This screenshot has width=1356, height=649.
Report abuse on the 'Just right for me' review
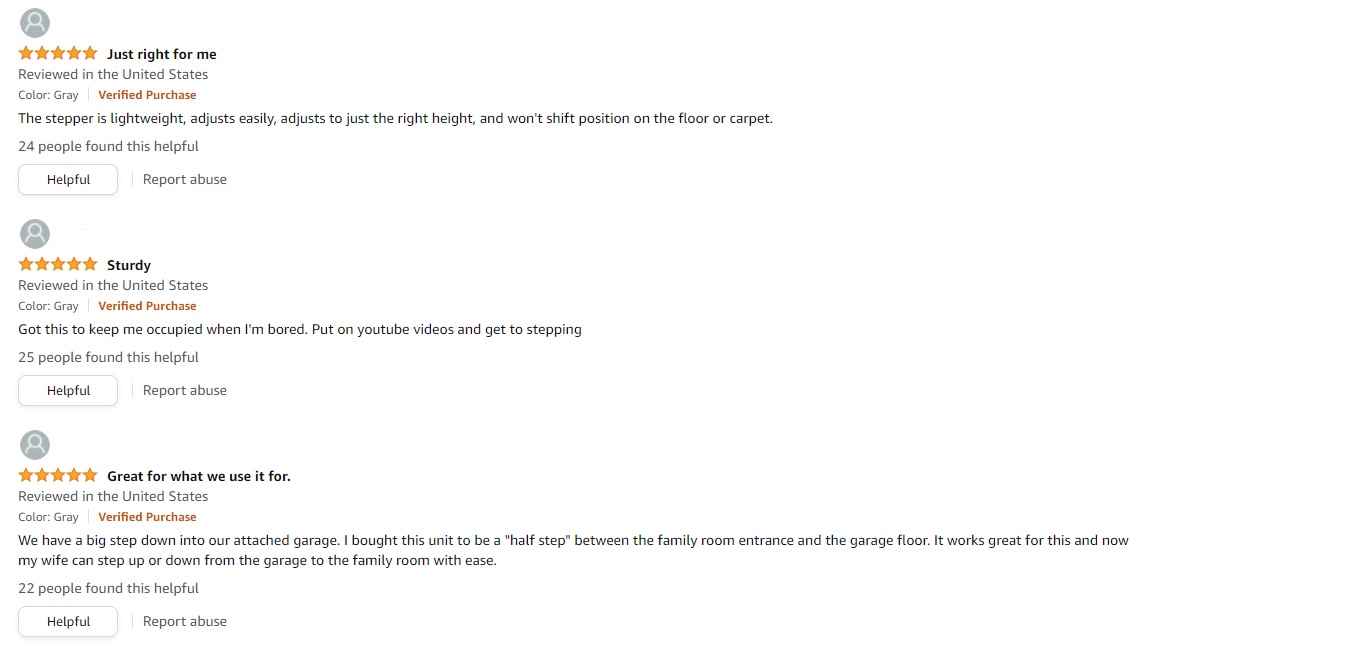185,180
